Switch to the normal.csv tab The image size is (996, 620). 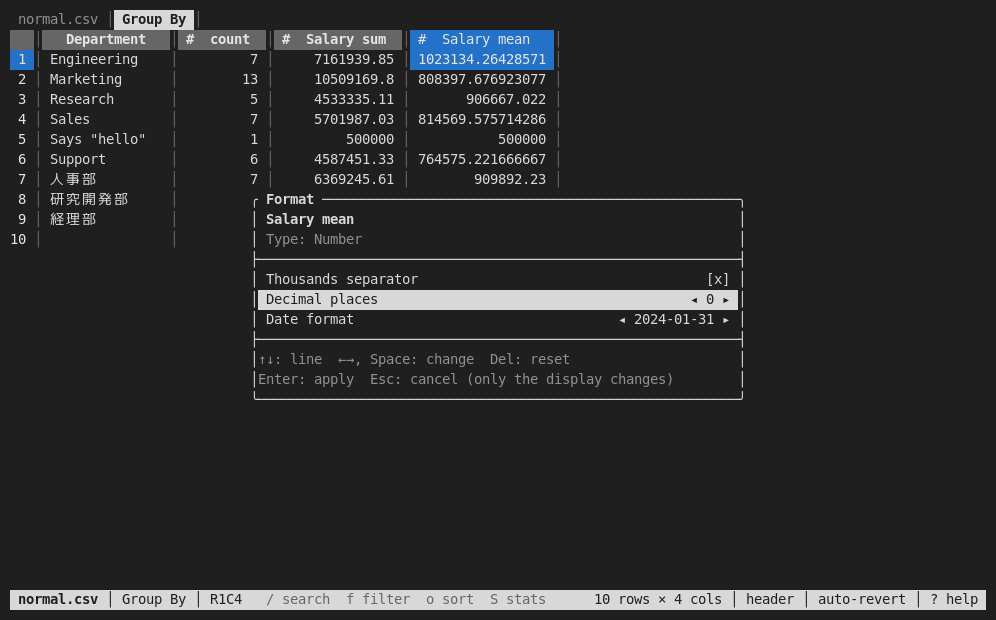pos(58,19)
